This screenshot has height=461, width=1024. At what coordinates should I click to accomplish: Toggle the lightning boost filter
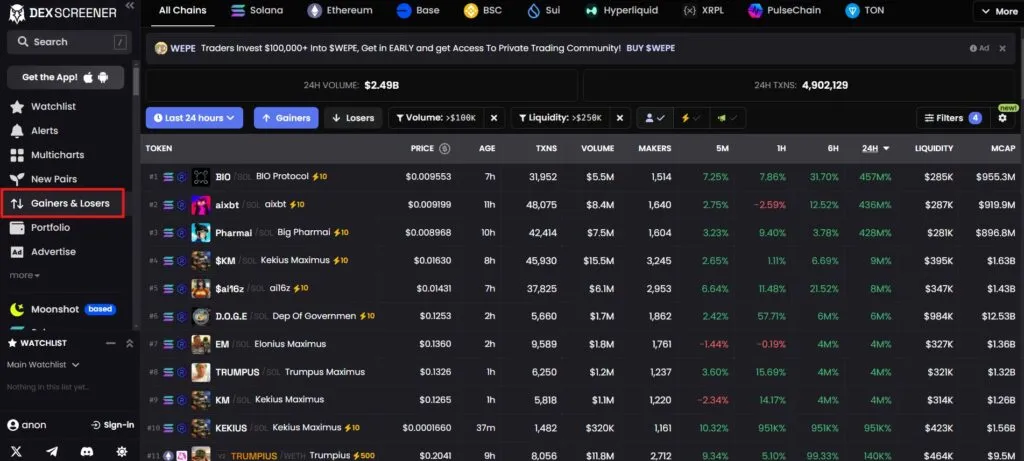point(690,118)
